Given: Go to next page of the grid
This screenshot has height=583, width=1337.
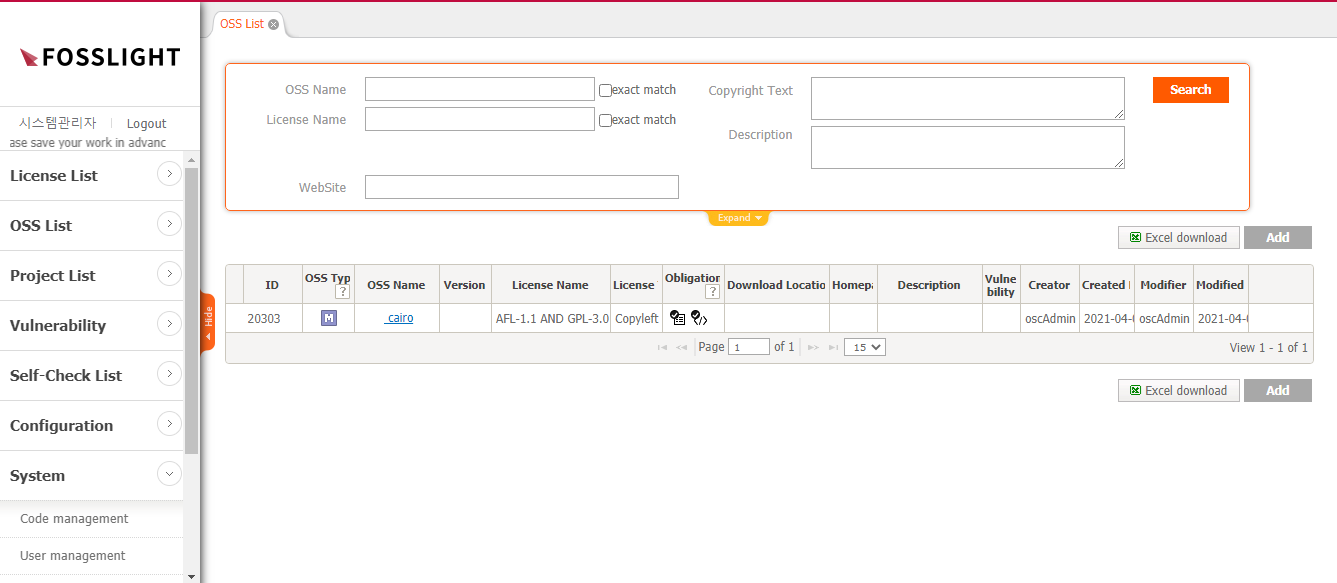Looking at the screenshot, I should (813, 347).
